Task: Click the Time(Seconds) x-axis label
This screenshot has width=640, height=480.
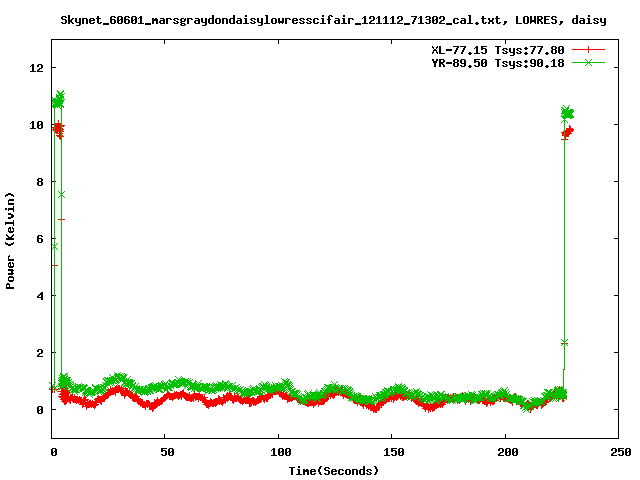Action: 334,471
